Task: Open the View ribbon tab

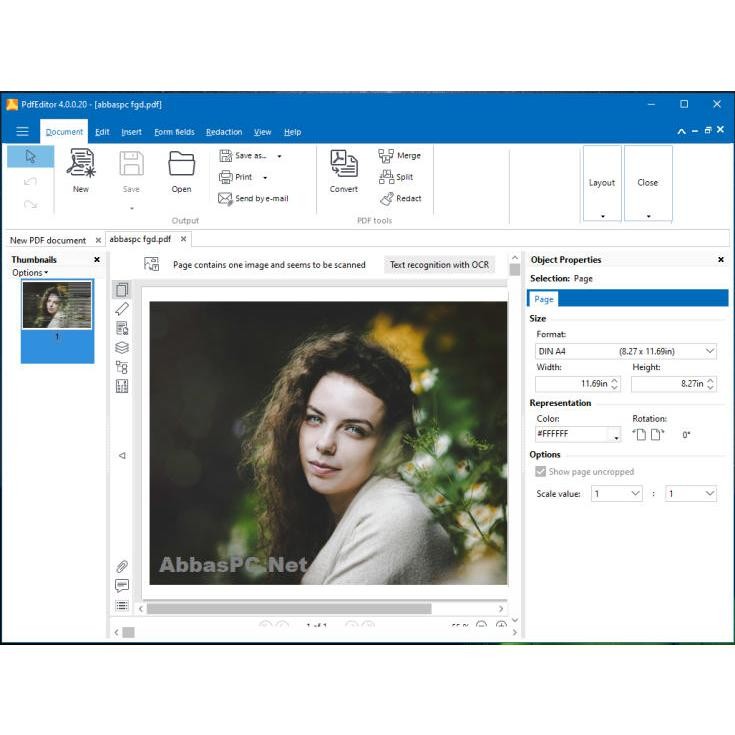Action: coord(262,132)
